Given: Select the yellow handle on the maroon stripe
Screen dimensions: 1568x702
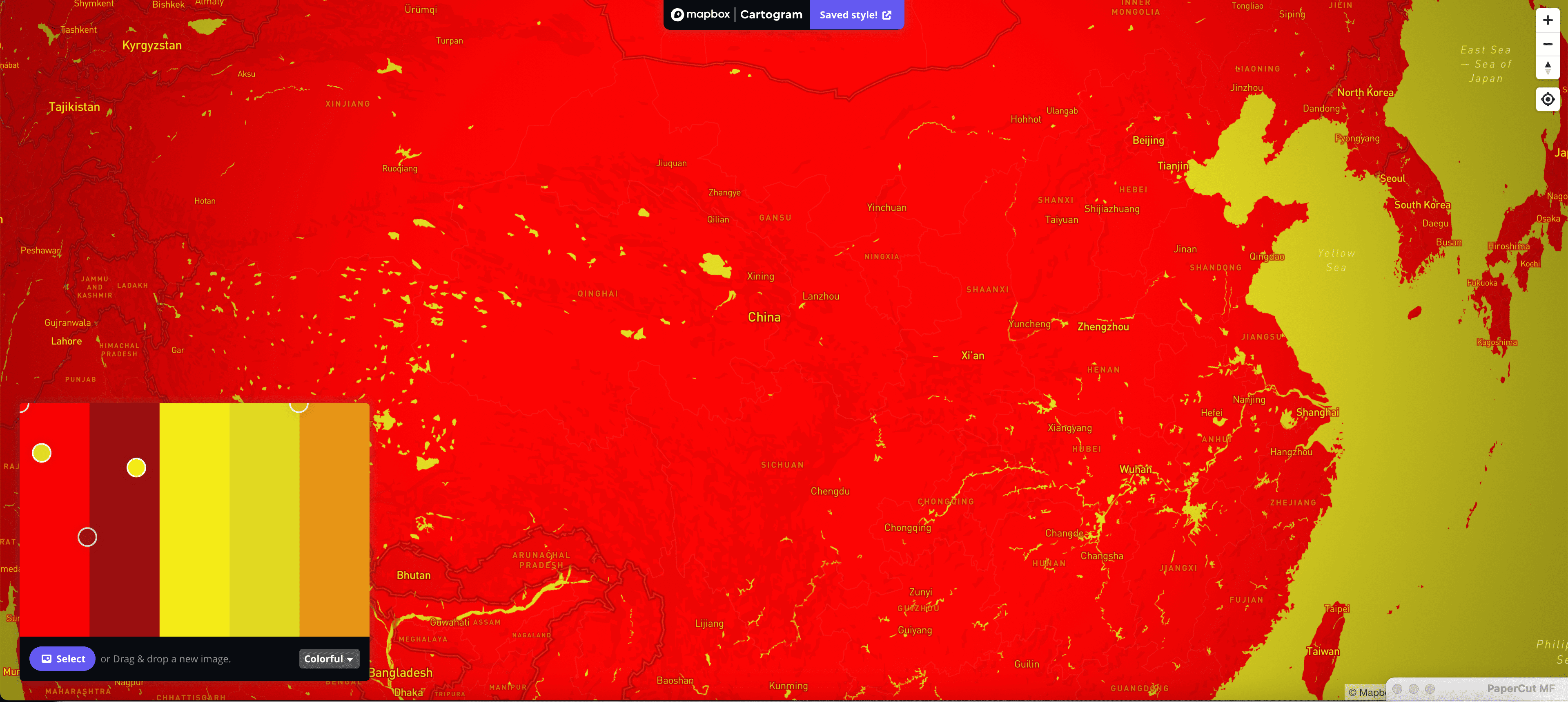Looking at the screenshot, I should (136, 467).
